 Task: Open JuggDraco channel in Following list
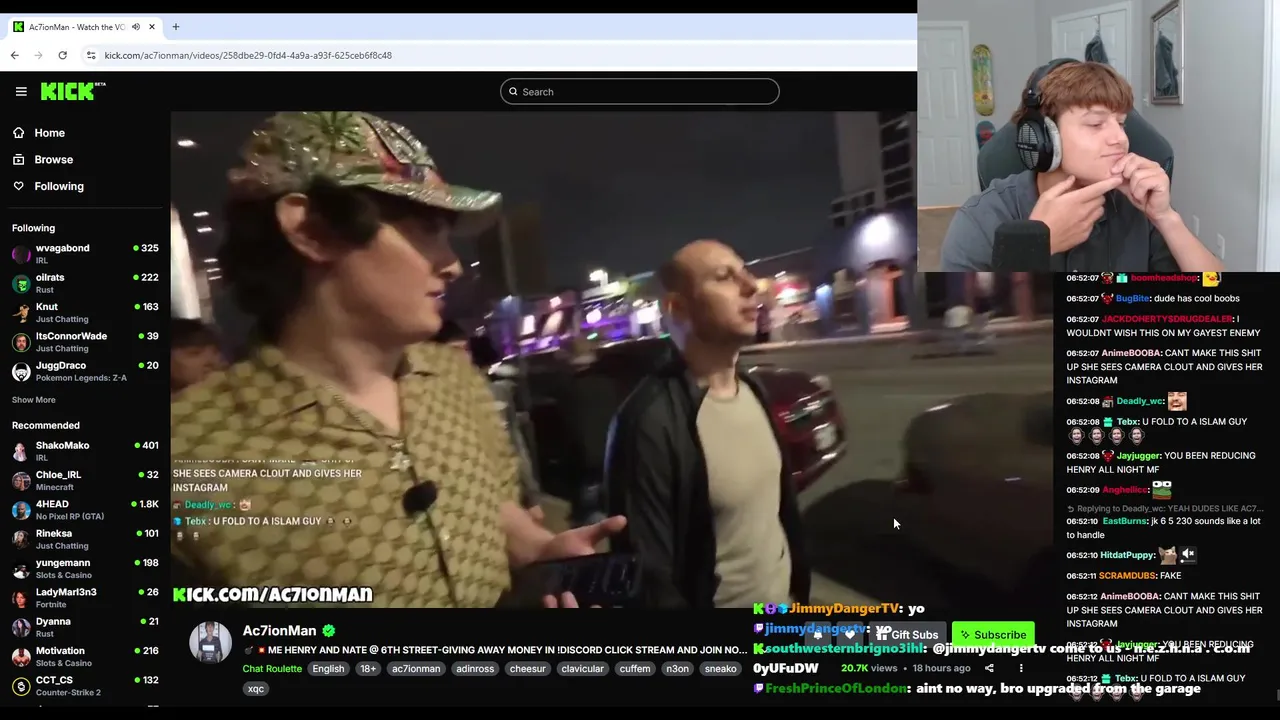pyautogui.click(x=85, y=371)
